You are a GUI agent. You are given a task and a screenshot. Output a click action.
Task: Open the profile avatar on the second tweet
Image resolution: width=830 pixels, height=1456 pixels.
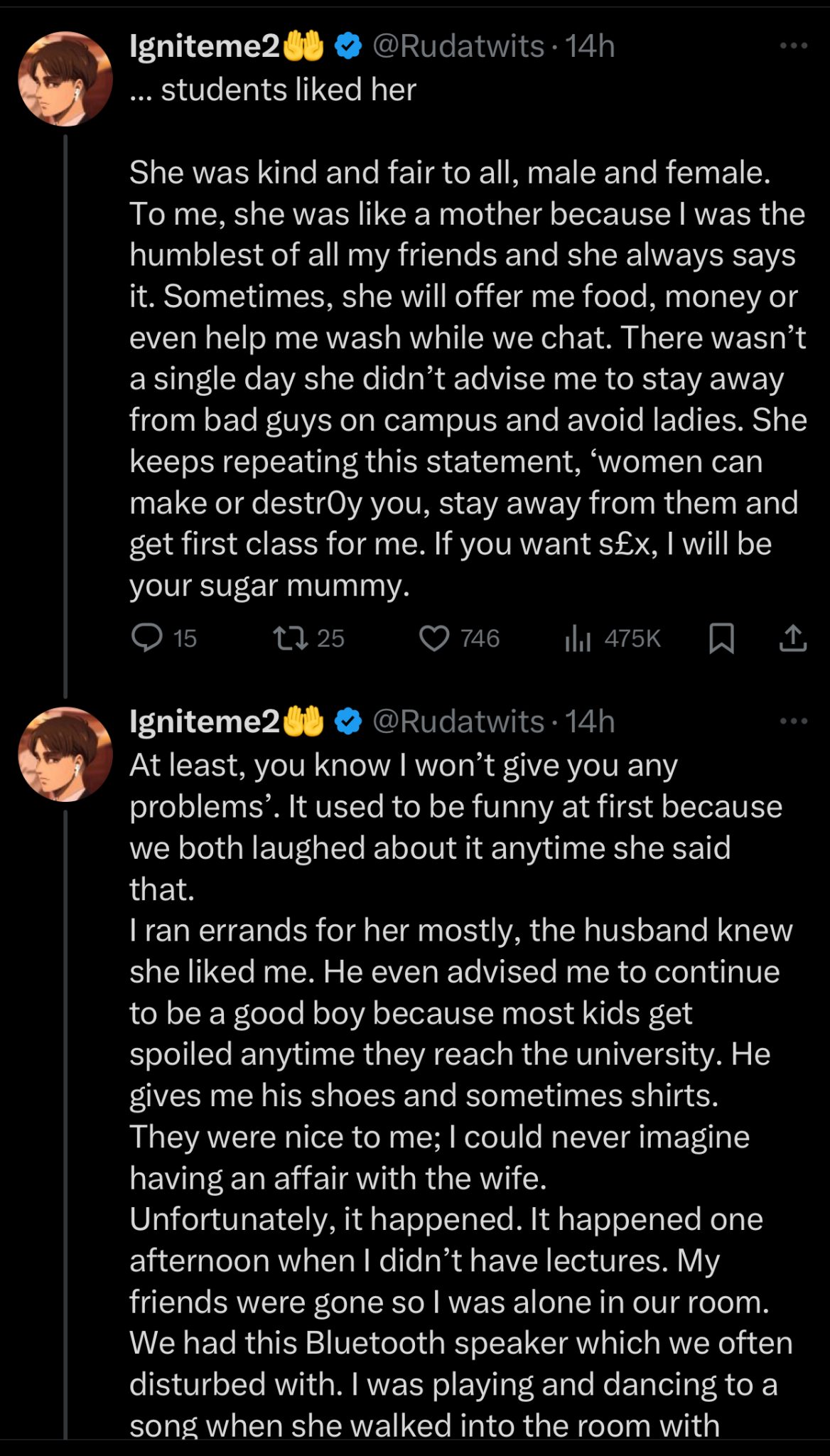point(65,754)
